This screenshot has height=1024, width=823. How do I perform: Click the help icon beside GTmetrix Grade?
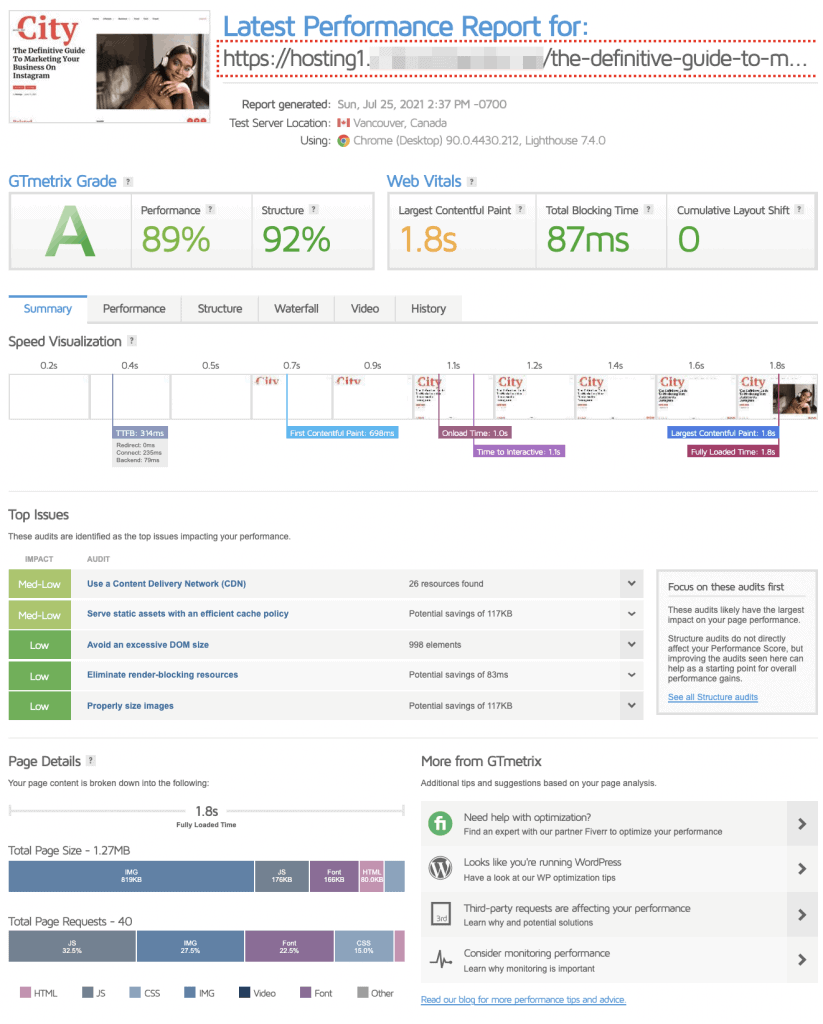(x=127, y=181)
